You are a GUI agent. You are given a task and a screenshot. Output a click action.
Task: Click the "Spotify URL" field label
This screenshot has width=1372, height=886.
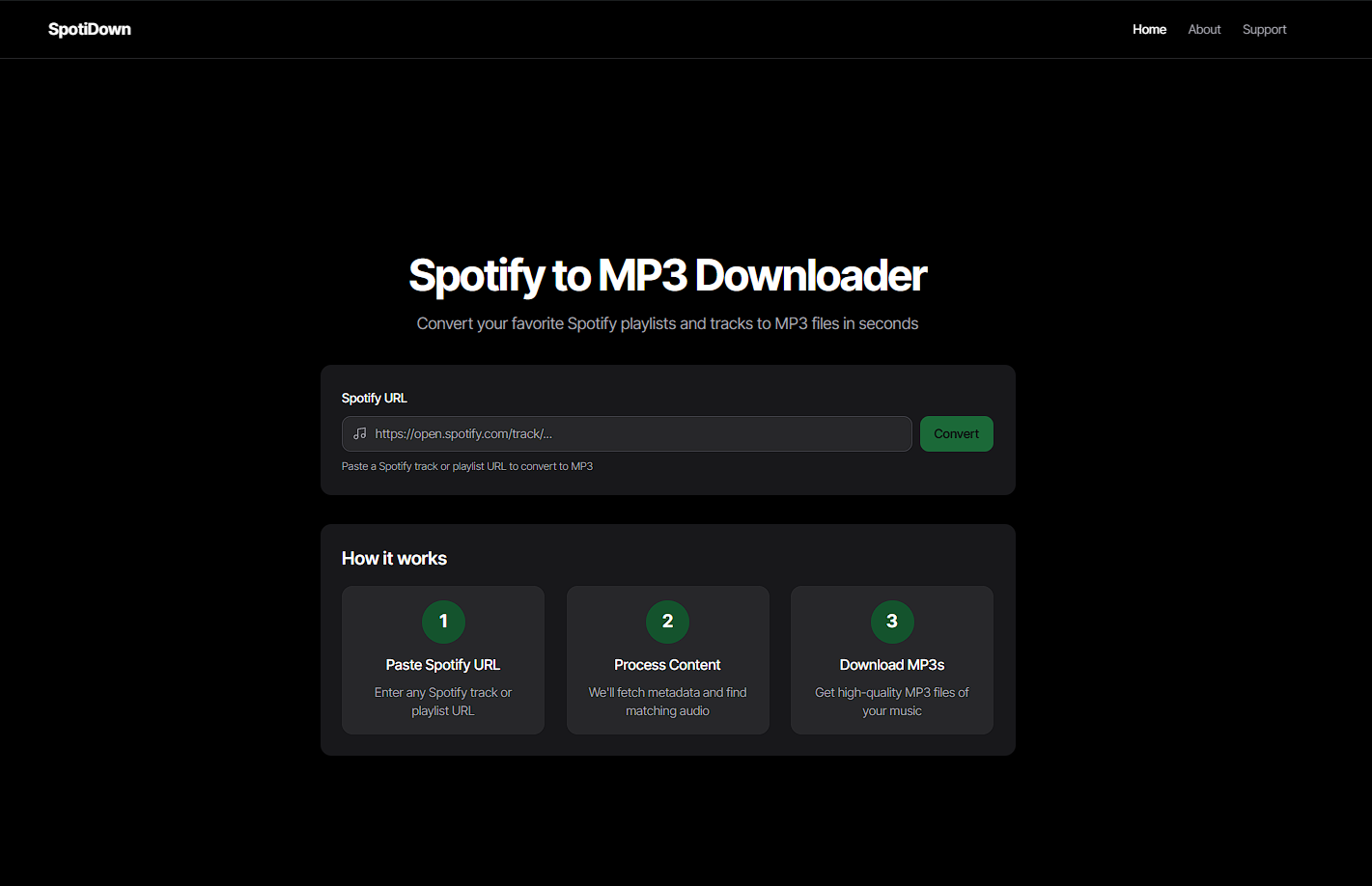click(375, 398)
